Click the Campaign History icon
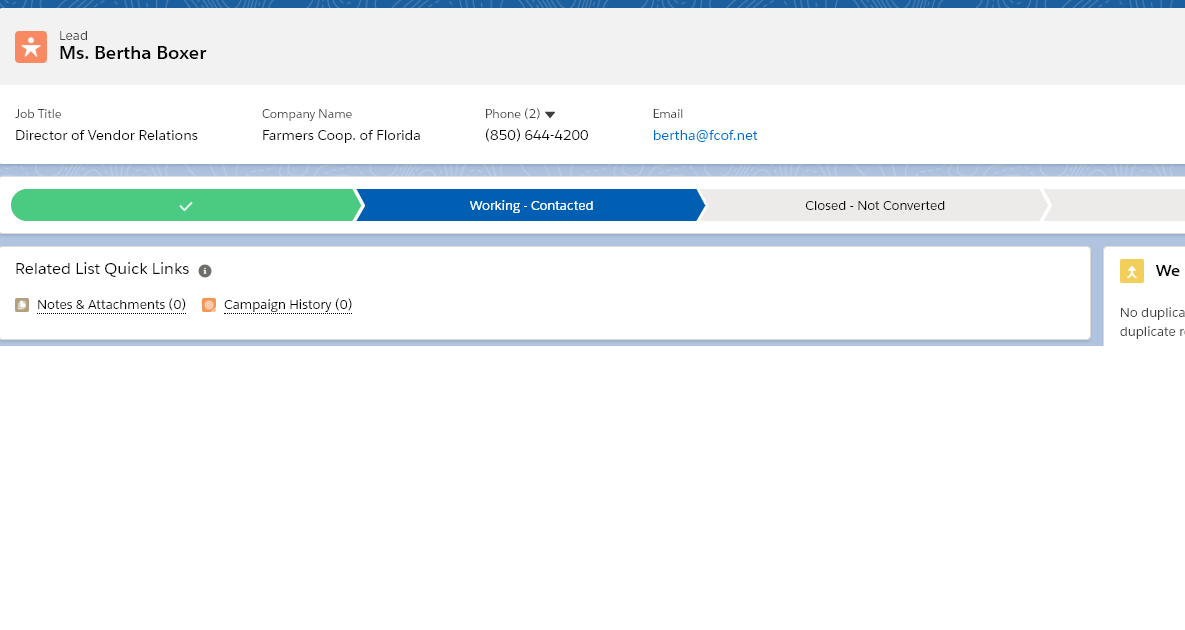The width and height of the screenshot is (1185, 630). [209, 305]
